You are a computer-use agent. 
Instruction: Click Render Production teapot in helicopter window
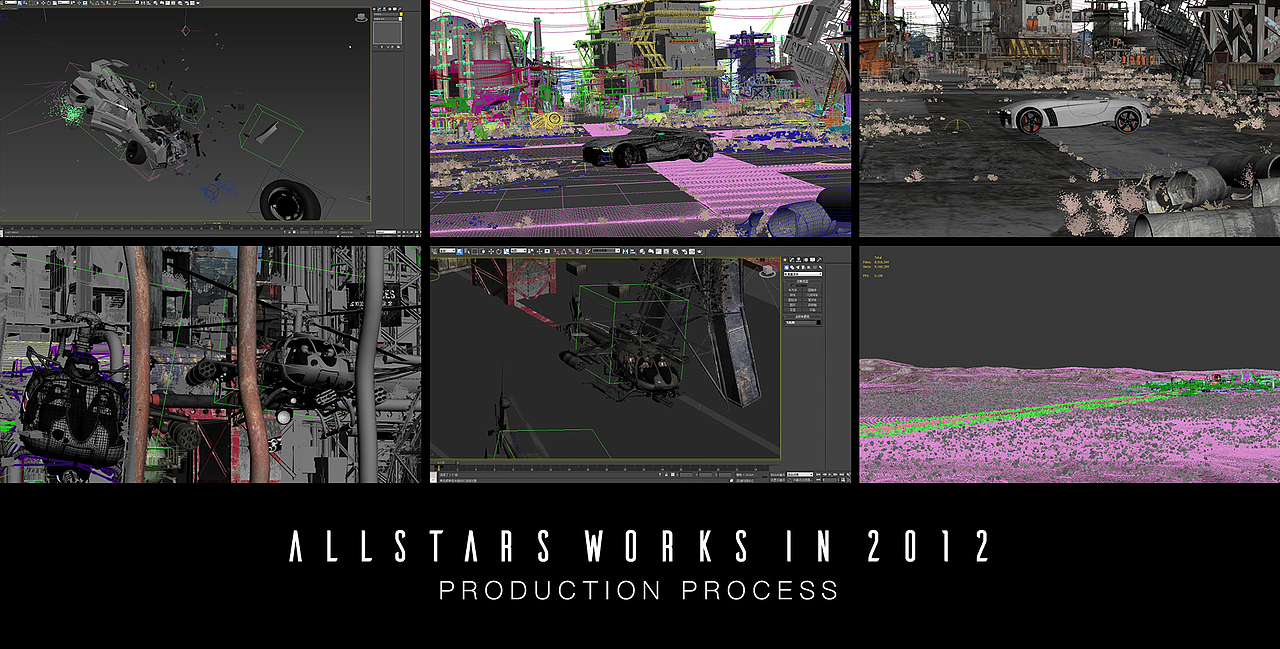[699, 251]
